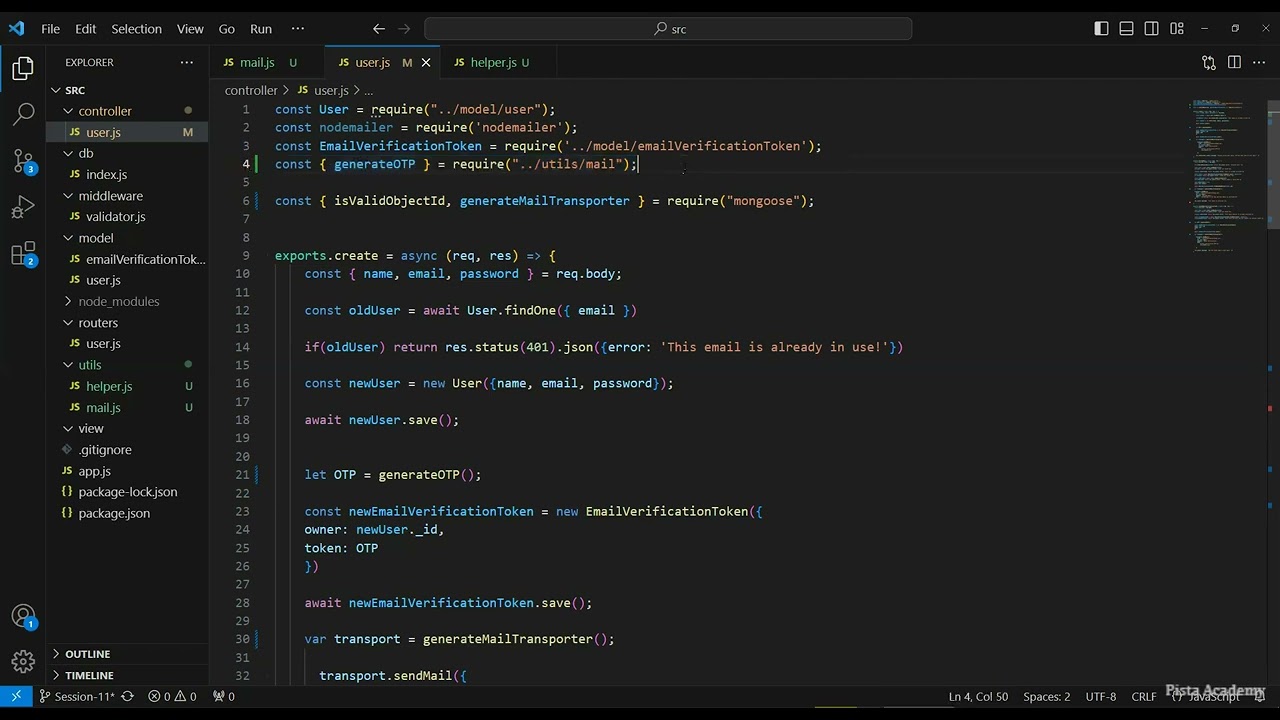Open the Run and Debug view
Image resolution: width=1280 pixels, height=720 pixels.
pos(23,207)
